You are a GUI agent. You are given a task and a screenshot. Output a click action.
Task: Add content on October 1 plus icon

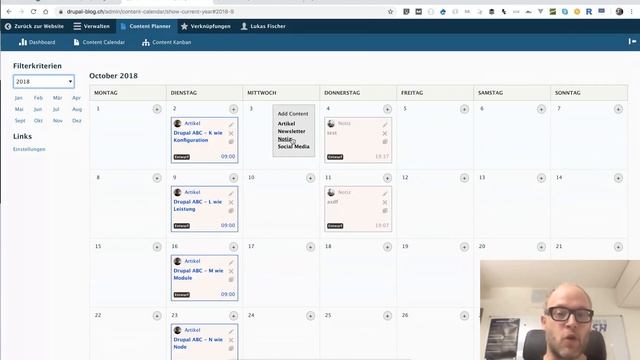157,109
